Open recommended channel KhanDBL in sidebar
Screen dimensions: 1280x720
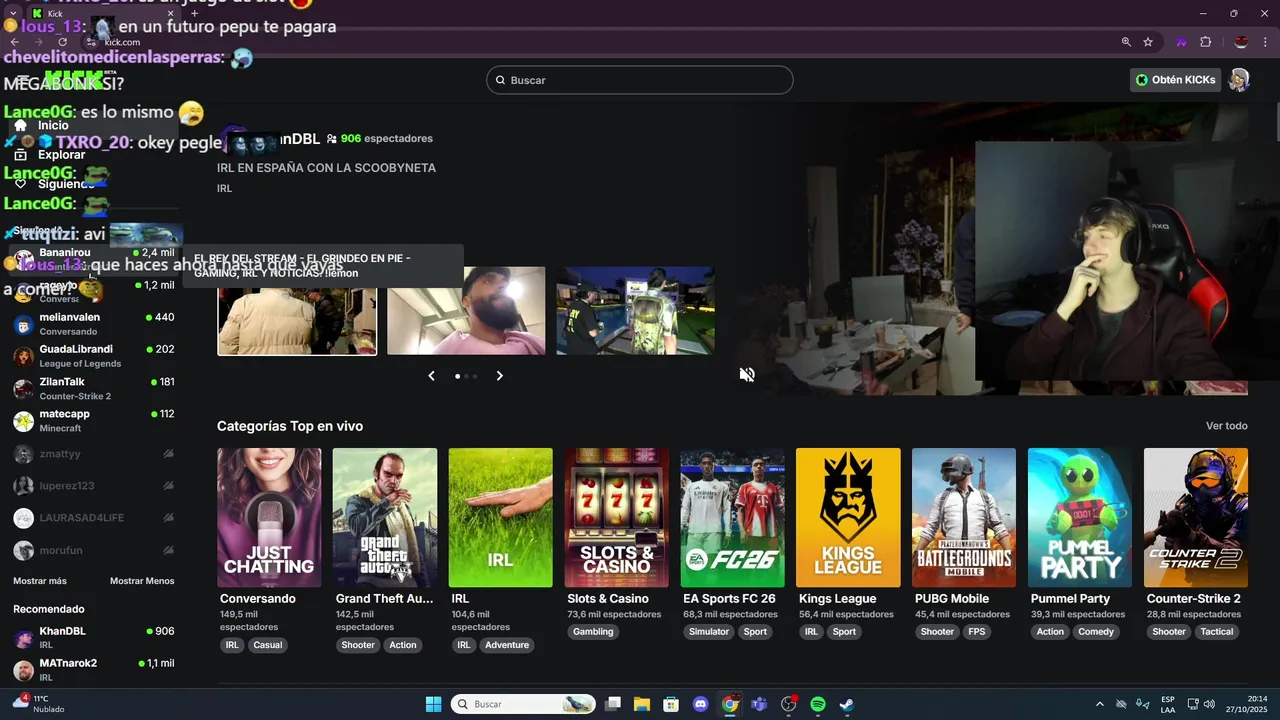[94, 638]
